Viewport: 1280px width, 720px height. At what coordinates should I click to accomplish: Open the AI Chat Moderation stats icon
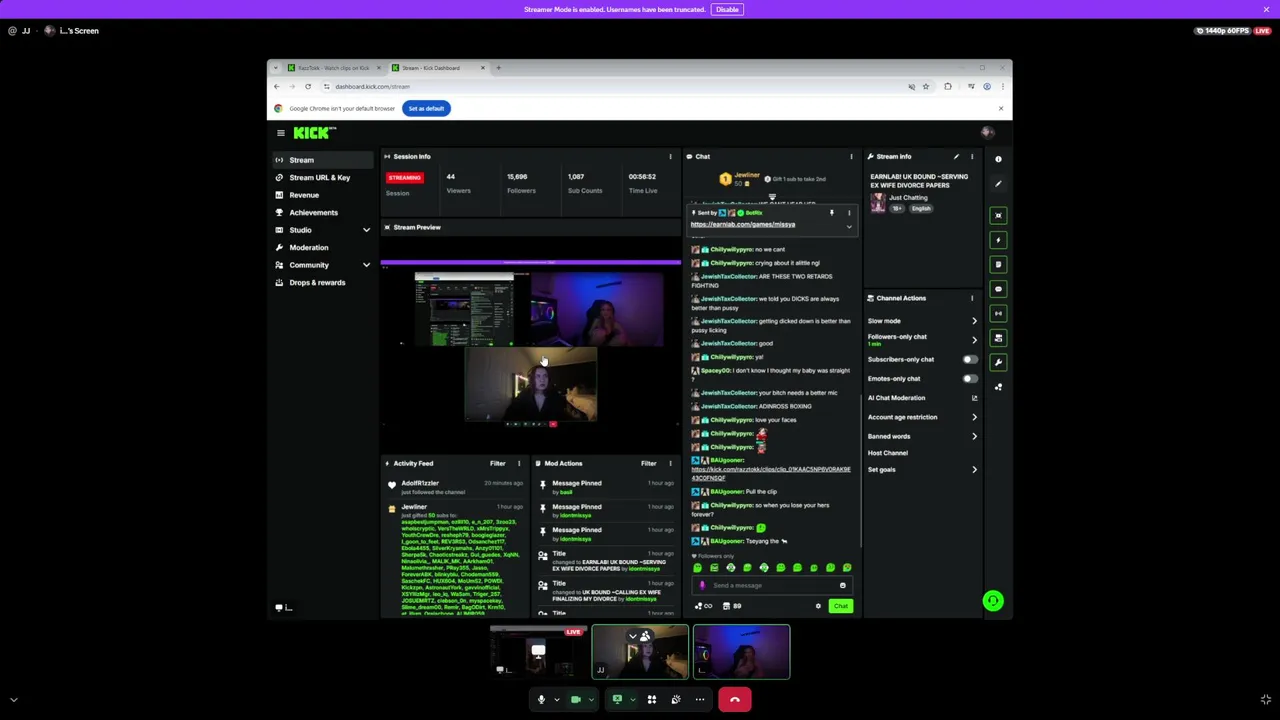tap(974, 398)
